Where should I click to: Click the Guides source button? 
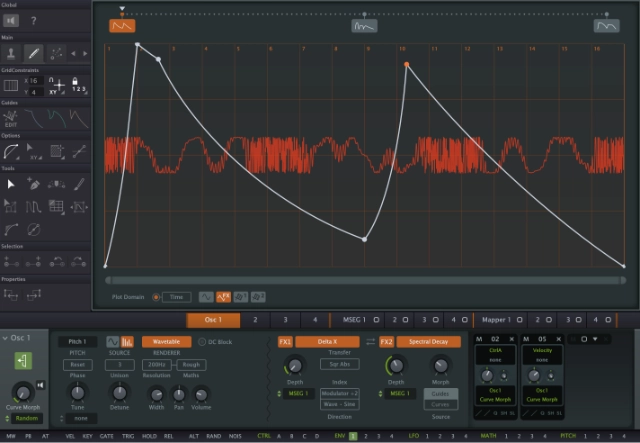click(441, 393)
